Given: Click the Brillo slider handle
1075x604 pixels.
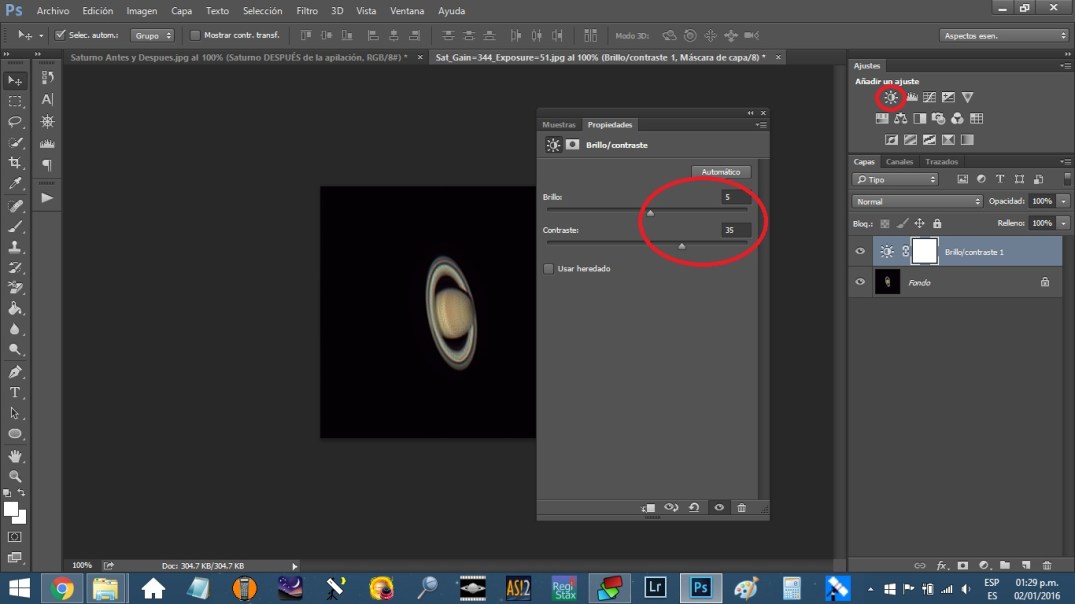Looking at the screenshot, I should coord(650,213).
